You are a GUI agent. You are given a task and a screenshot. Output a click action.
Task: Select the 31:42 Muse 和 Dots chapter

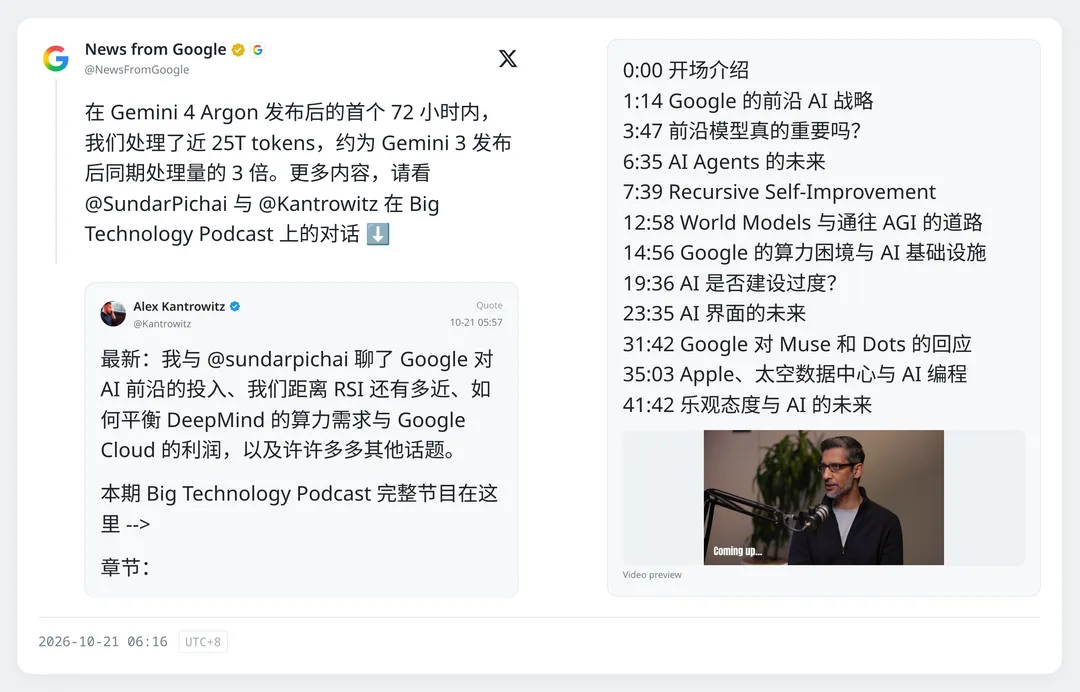pos(797,344)
